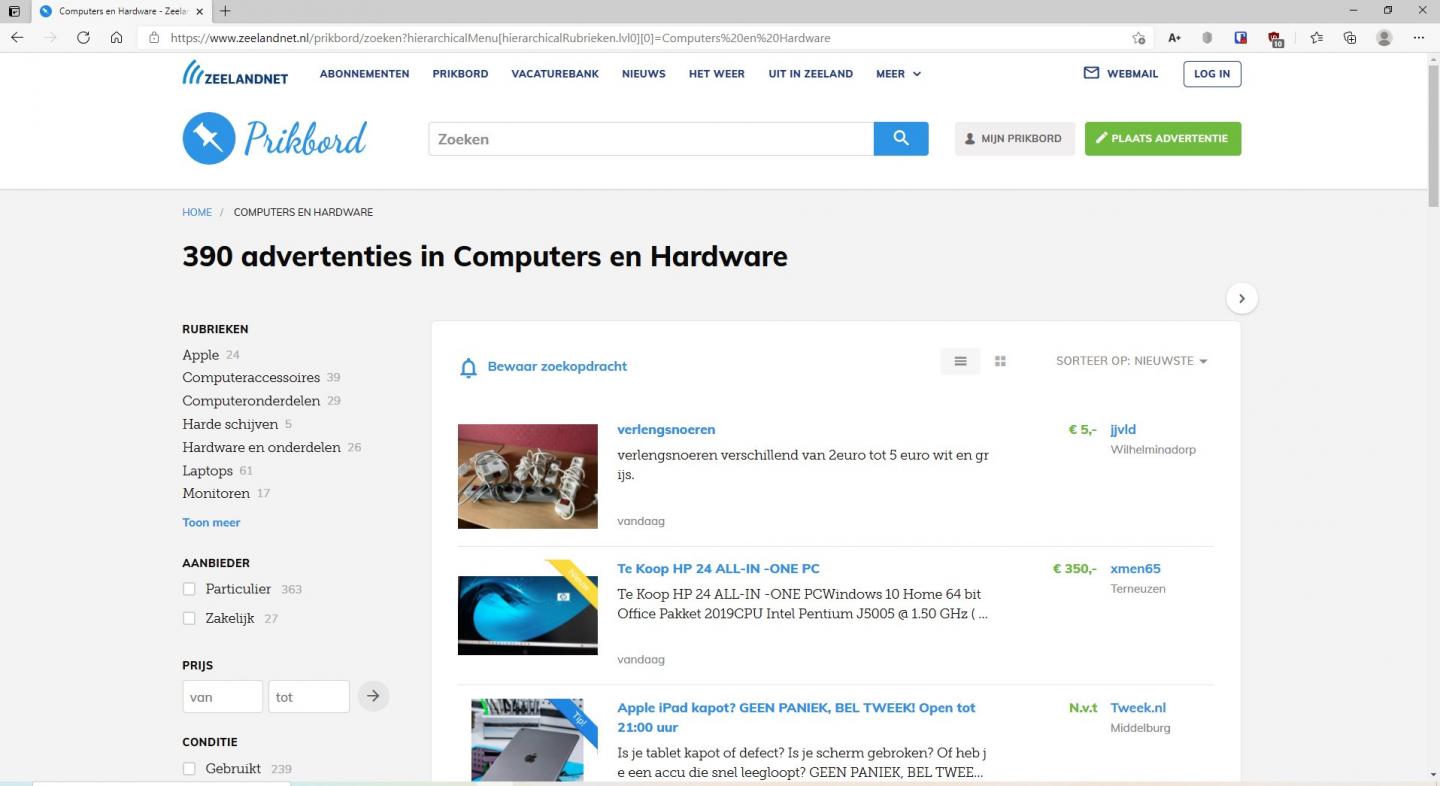Click the grey shield extension icon
Viewport: 1440px width, 786px height.
tap(1207, 38)
